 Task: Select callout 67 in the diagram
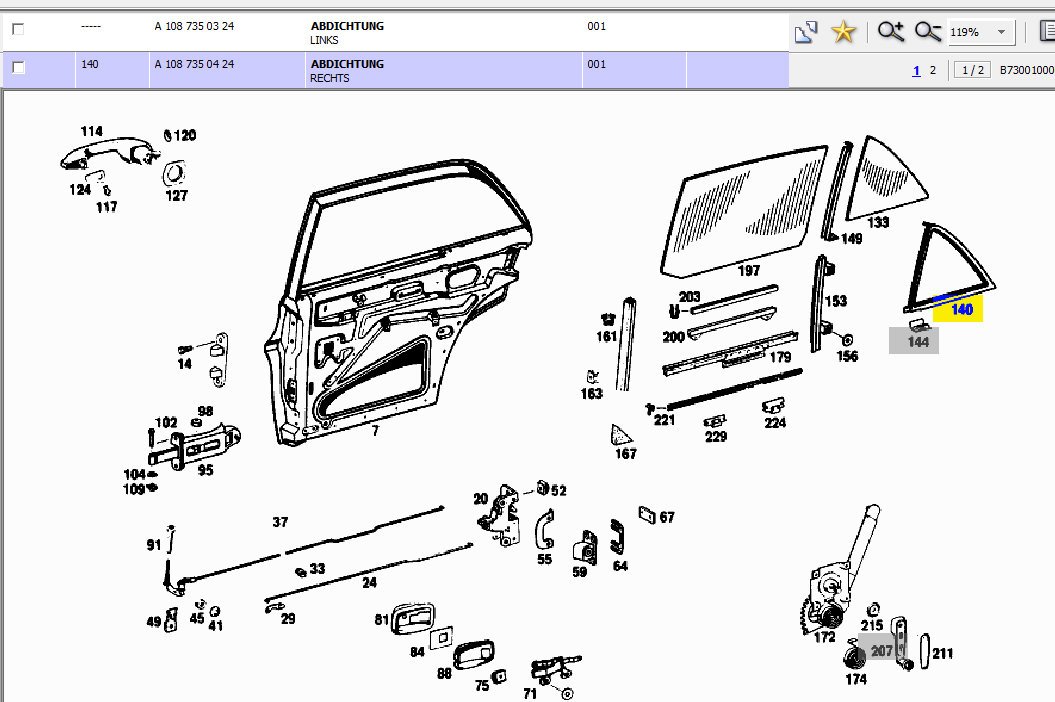coord(667,517)
